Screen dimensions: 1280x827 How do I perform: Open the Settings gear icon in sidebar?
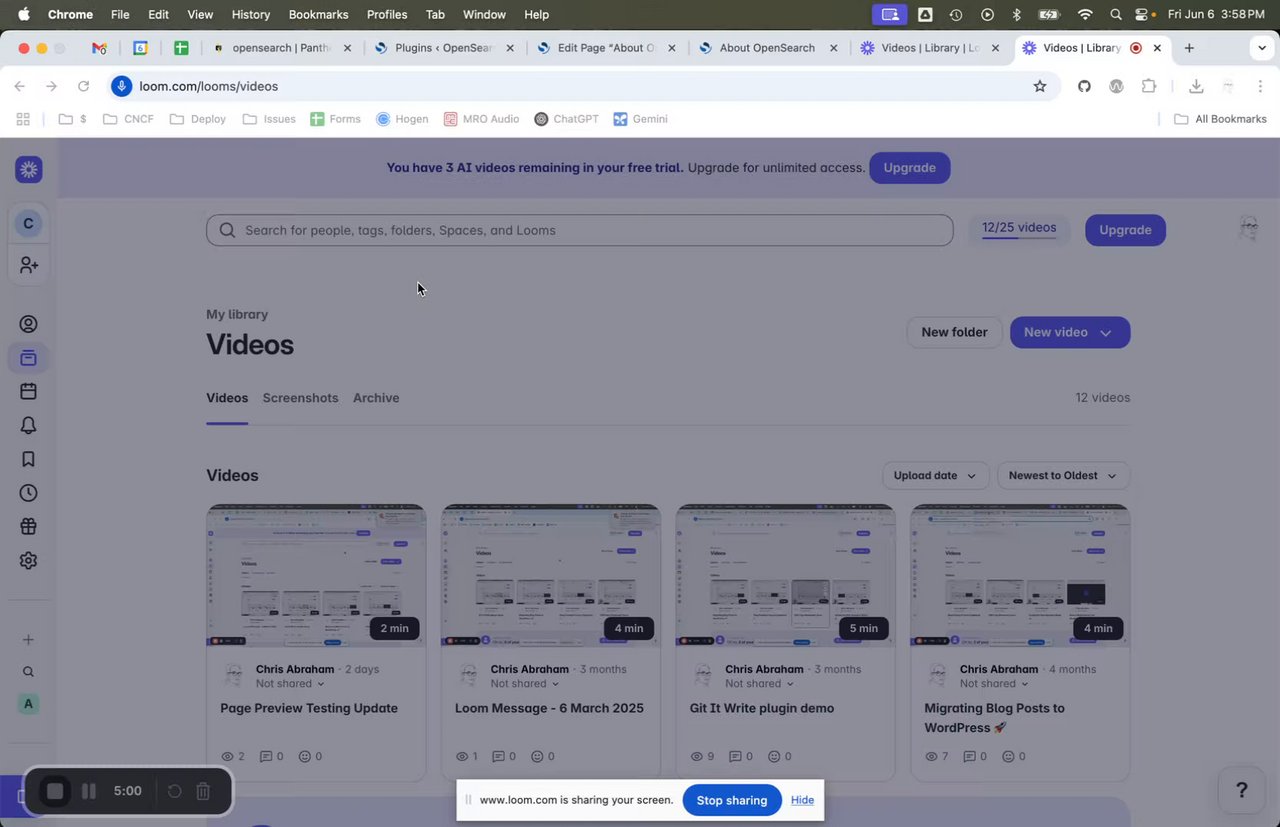pos(28,561)
